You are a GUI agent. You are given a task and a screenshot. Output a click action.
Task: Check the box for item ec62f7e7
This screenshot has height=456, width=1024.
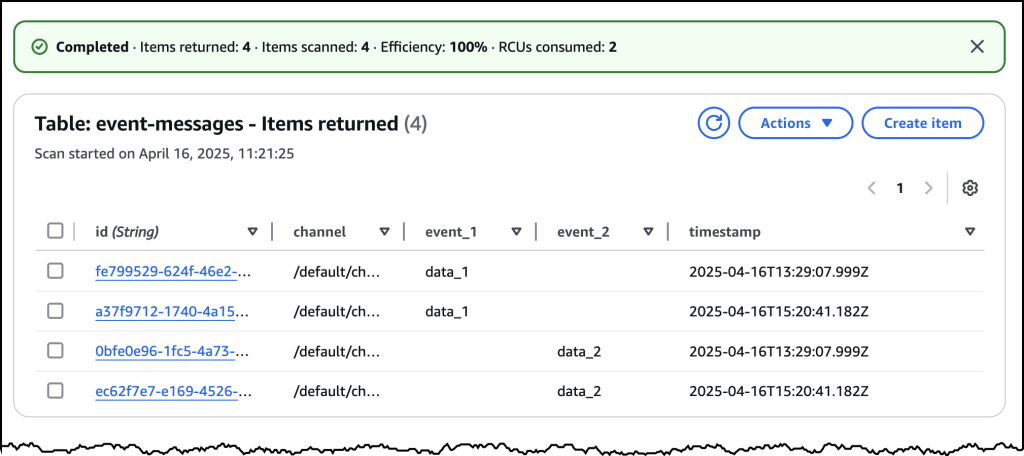pos(55,391)
